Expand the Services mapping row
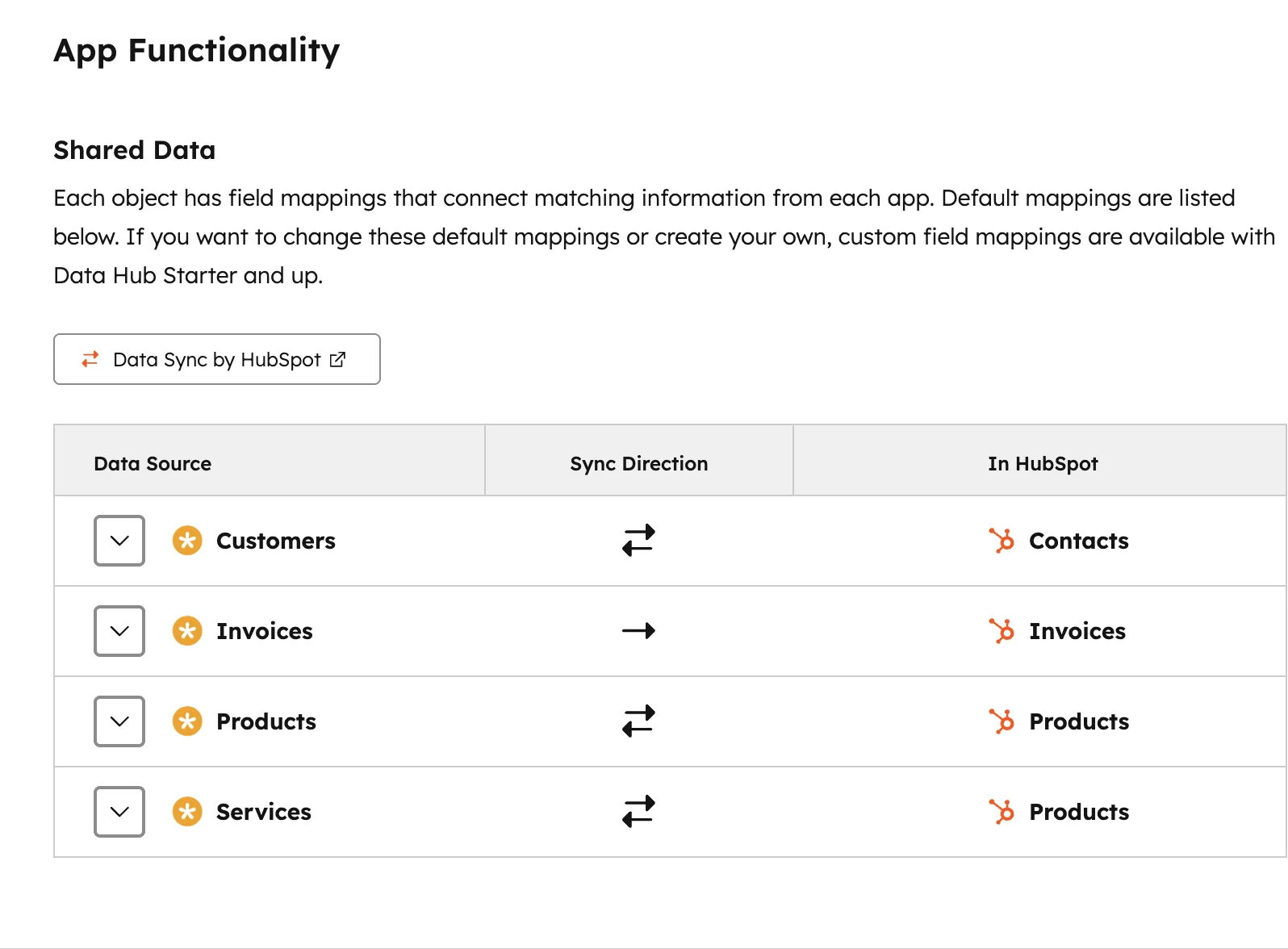Viewport: 1288px width, 949px height. pos(119,812)
